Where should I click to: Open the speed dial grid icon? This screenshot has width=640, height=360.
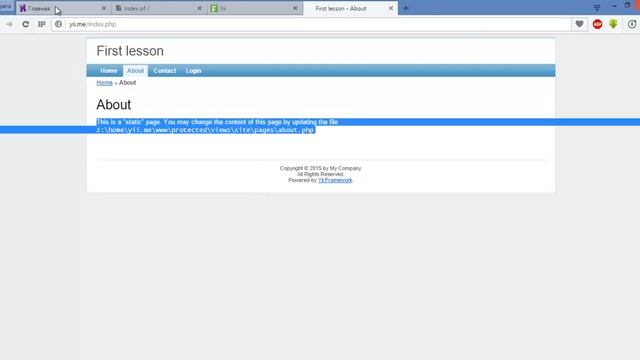coord(42,24)
